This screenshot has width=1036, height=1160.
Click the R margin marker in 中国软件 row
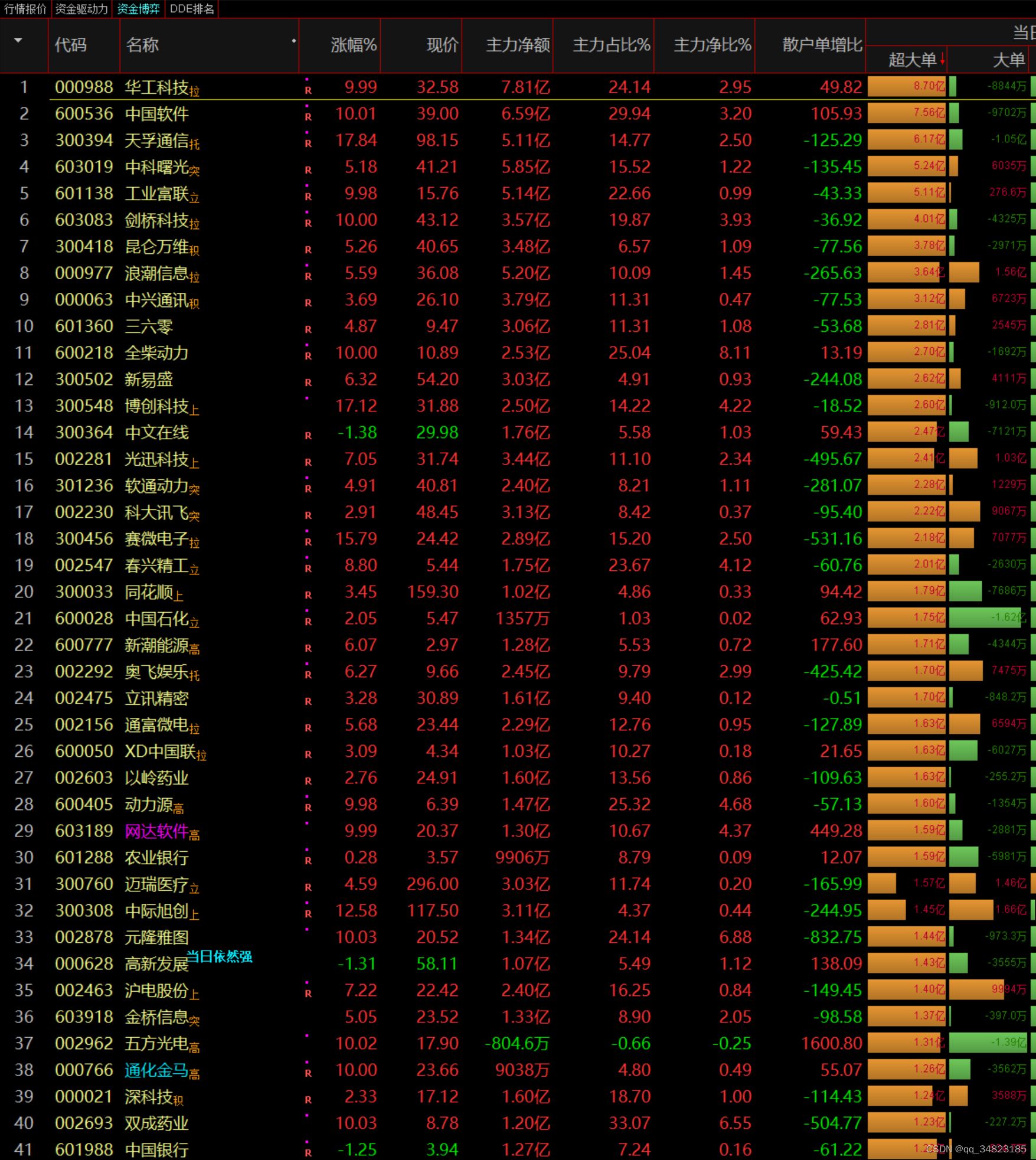click(x=308, y=117)
